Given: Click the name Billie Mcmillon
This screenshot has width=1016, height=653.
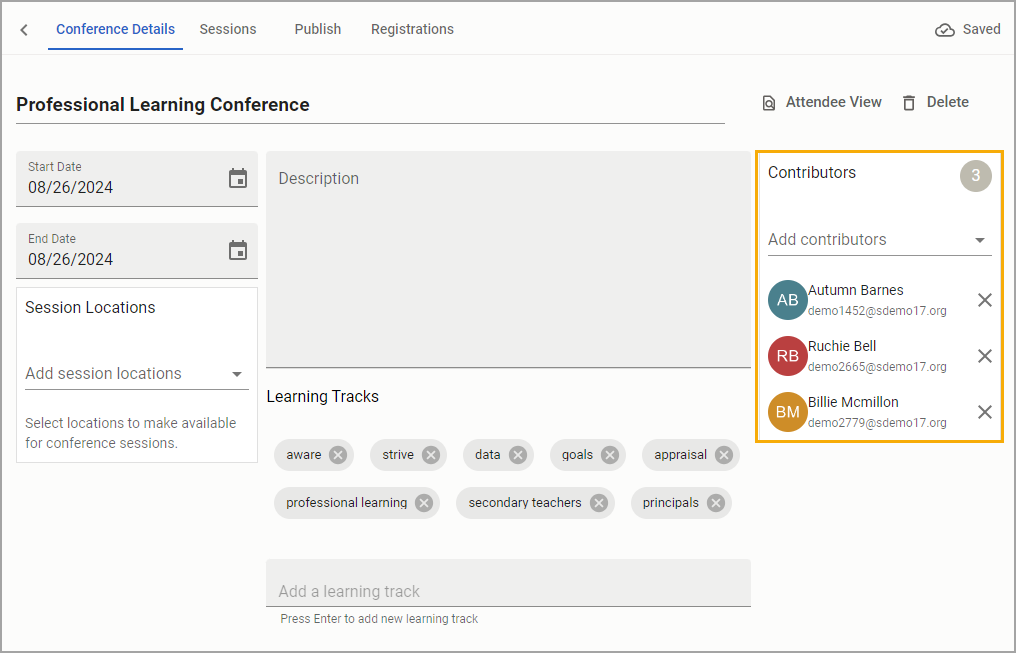Looking at the screenshot, I should click(x=853, y=402).
